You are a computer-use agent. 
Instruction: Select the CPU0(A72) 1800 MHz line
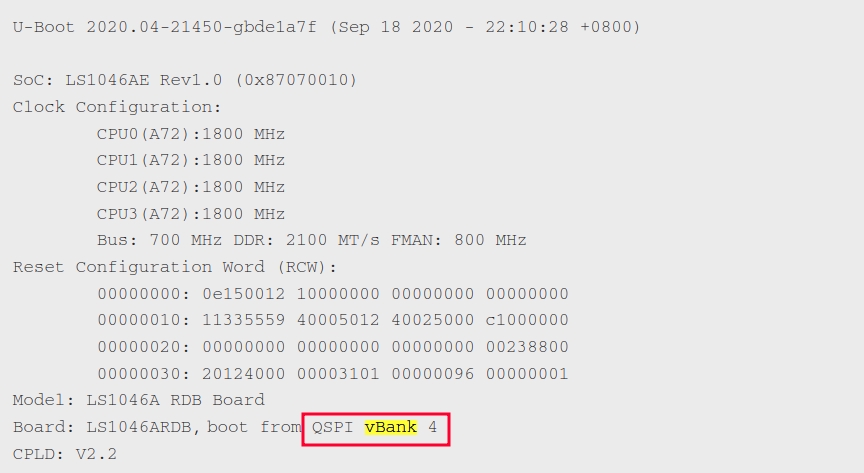coord(190,134)
